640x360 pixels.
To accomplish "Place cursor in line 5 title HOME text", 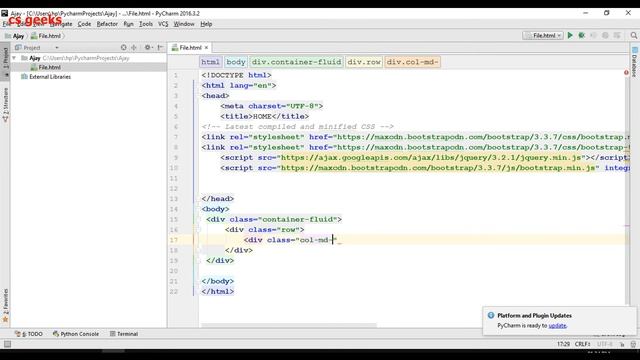I will coord(262,116).
